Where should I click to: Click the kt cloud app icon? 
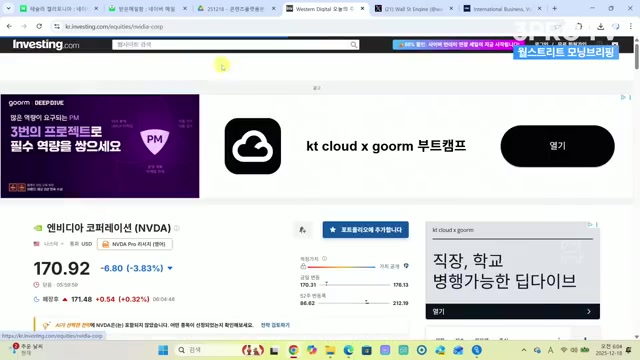coord(253,146)
